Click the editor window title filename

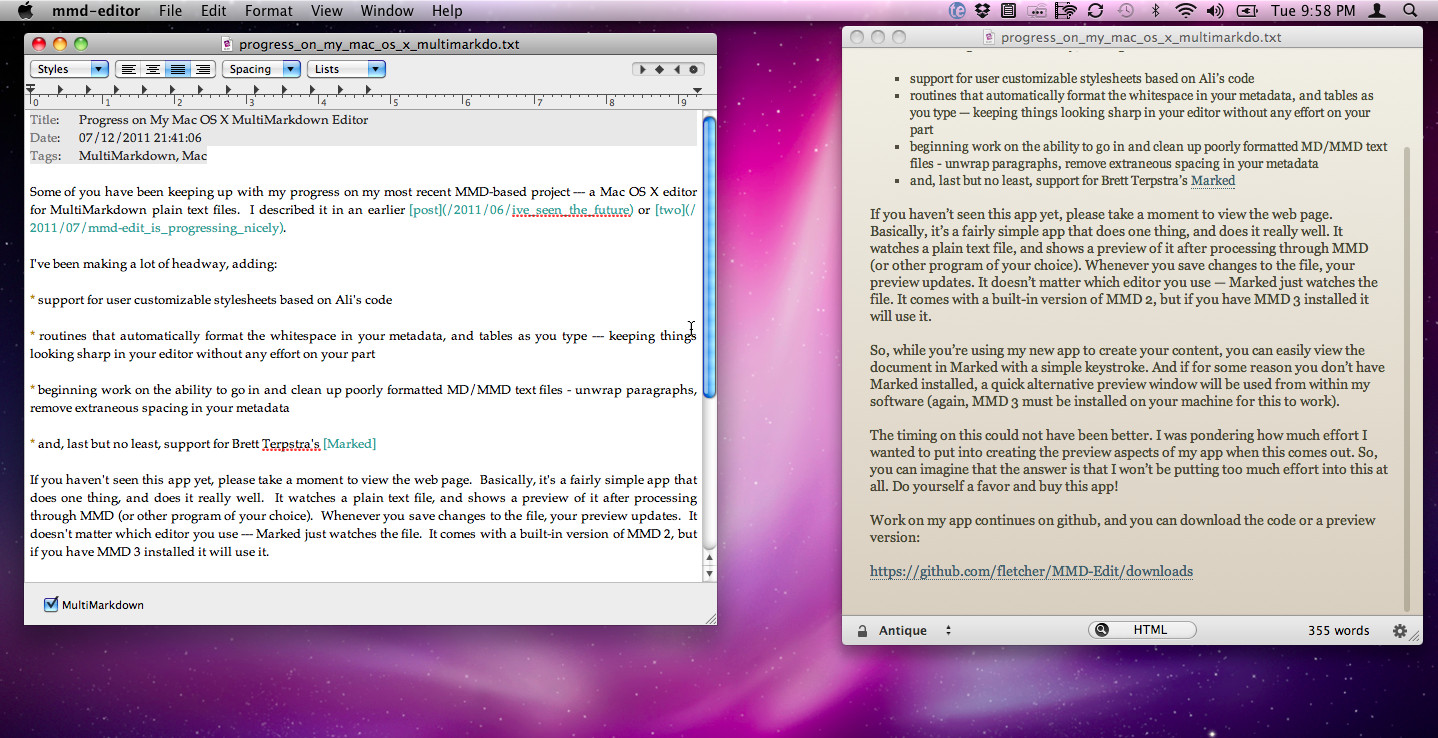[x=378, y=44]
